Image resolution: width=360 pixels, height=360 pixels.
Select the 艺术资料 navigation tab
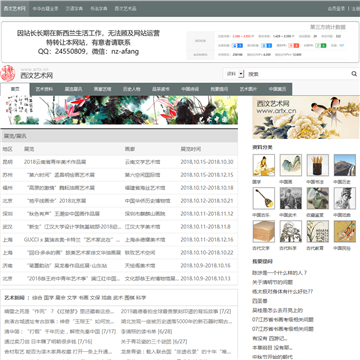point(44,89)
